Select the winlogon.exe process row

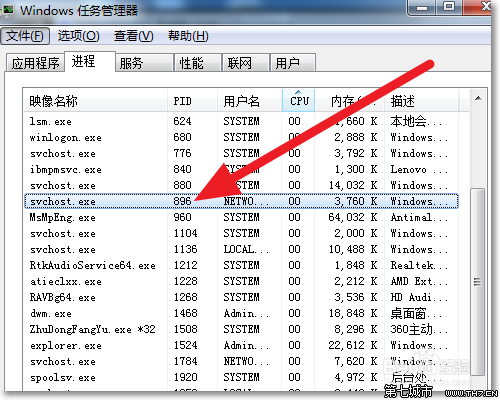241,137
